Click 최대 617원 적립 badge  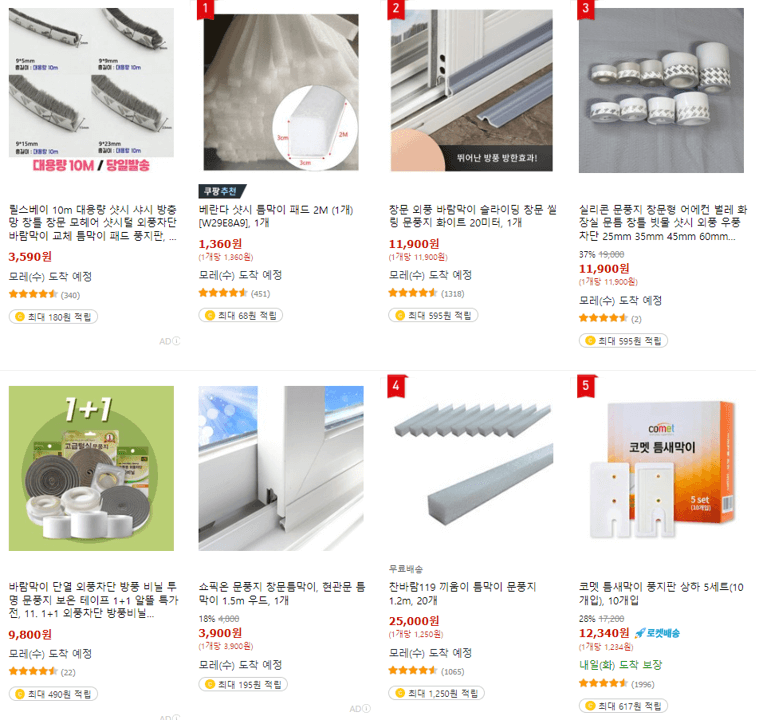tap(623, 705)
